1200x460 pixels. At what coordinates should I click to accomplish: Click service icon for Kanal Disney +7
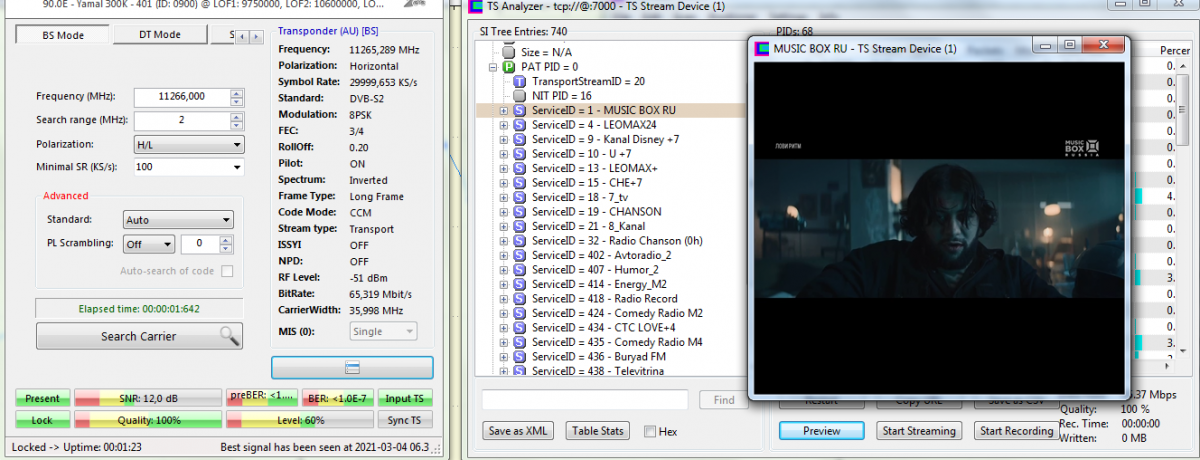(x=519, y=139)
